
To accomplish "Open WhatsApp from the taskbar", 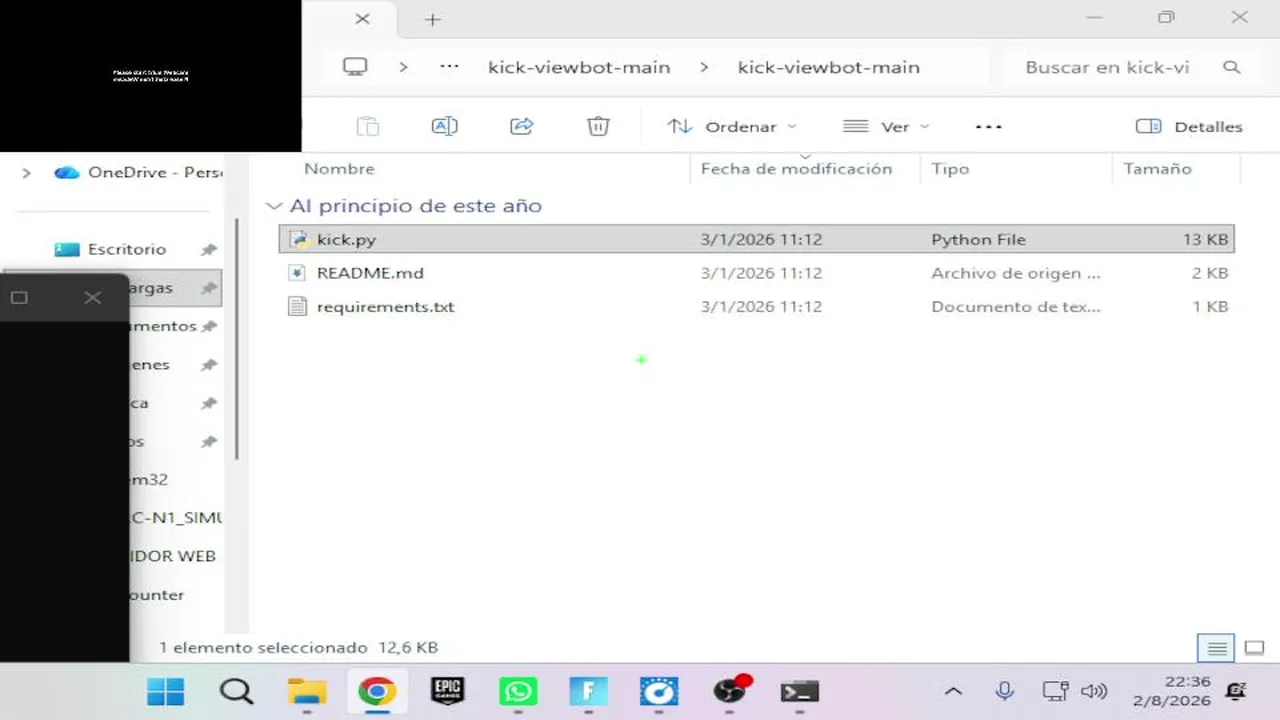I will pyautogui.click(x=518, y=691).
